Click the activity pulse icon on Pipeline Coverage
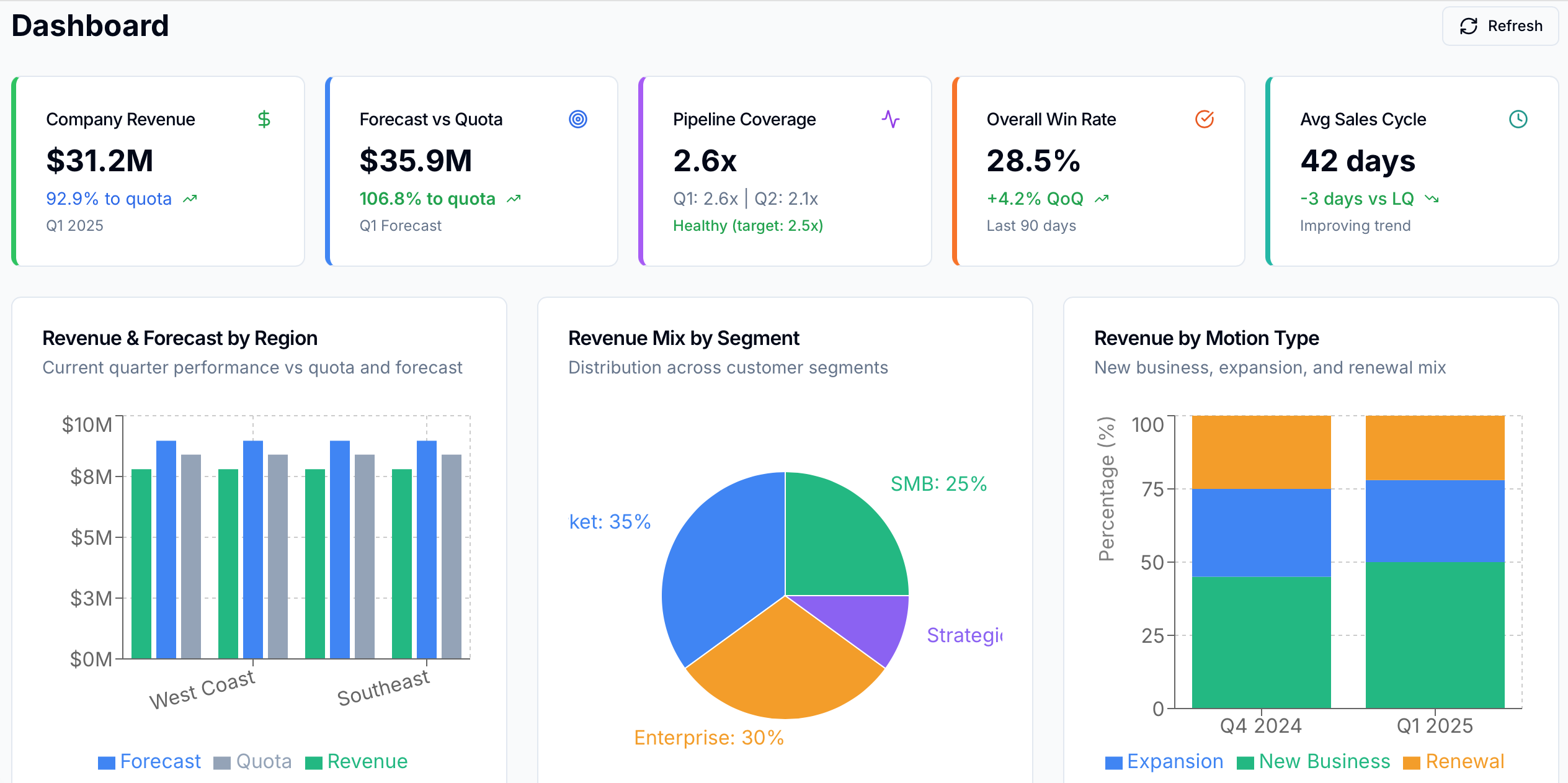1568x783 pixels. pyautogui.click(x=891, y=119)
